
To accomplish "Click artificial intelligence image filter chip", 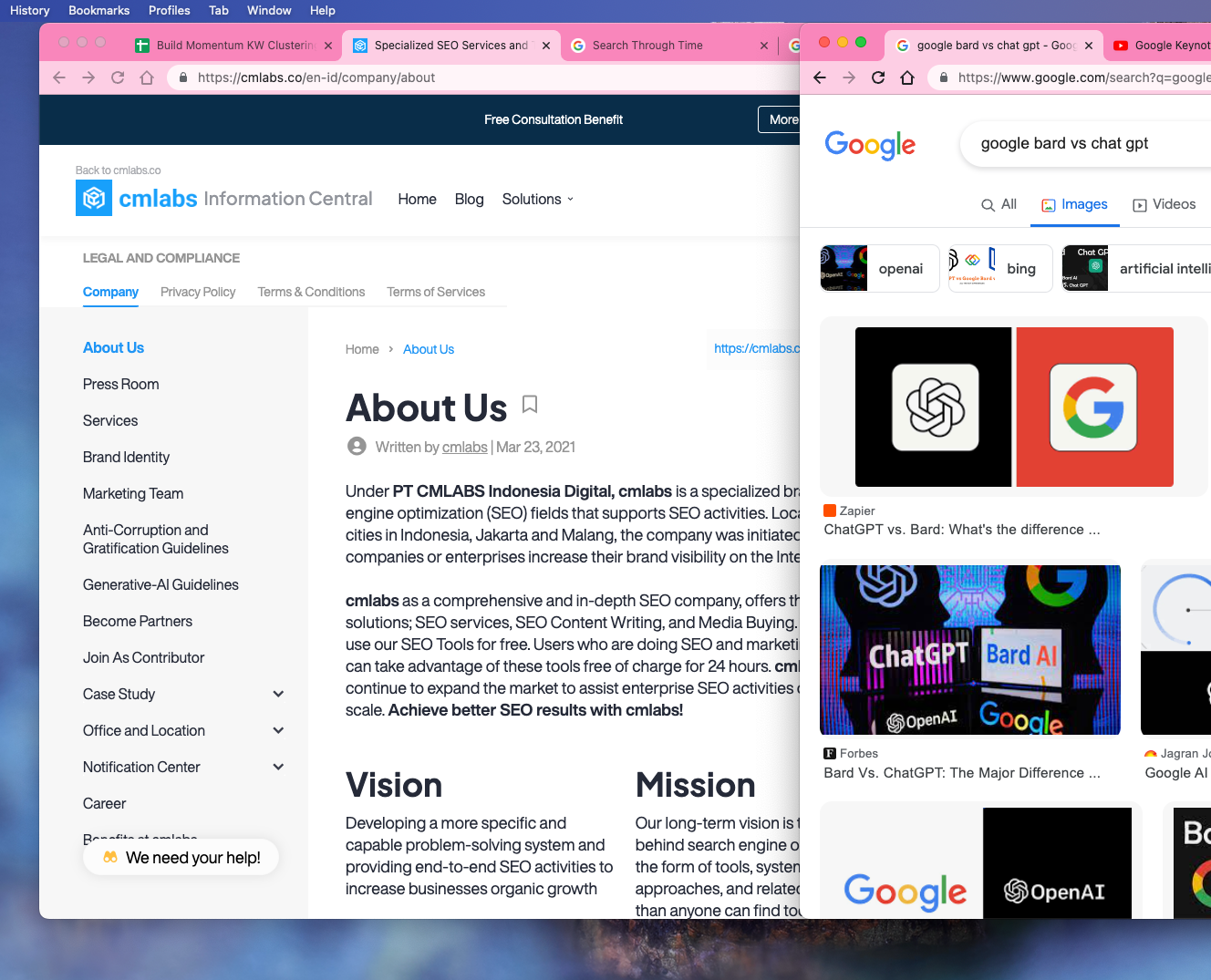I will tap(1136, 268).
